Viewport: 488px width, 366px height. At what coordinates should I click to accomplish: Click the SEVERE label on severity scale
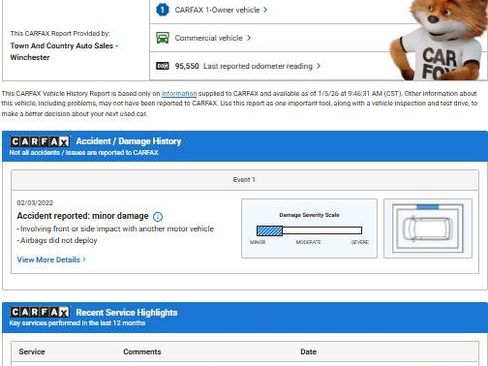pos(360,242)
